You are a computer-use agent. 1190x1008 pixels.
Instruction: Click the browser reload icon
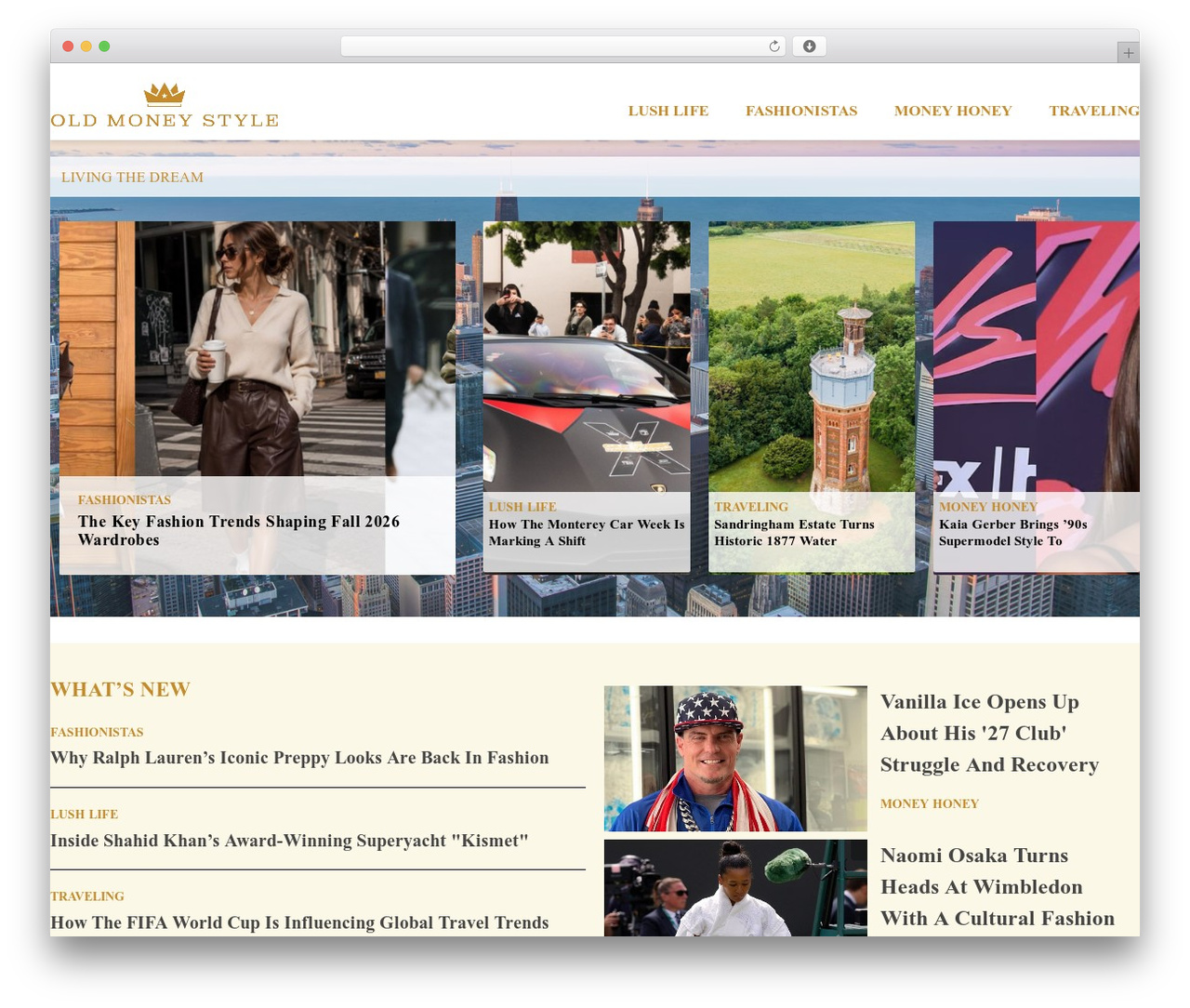pos(773,46)
